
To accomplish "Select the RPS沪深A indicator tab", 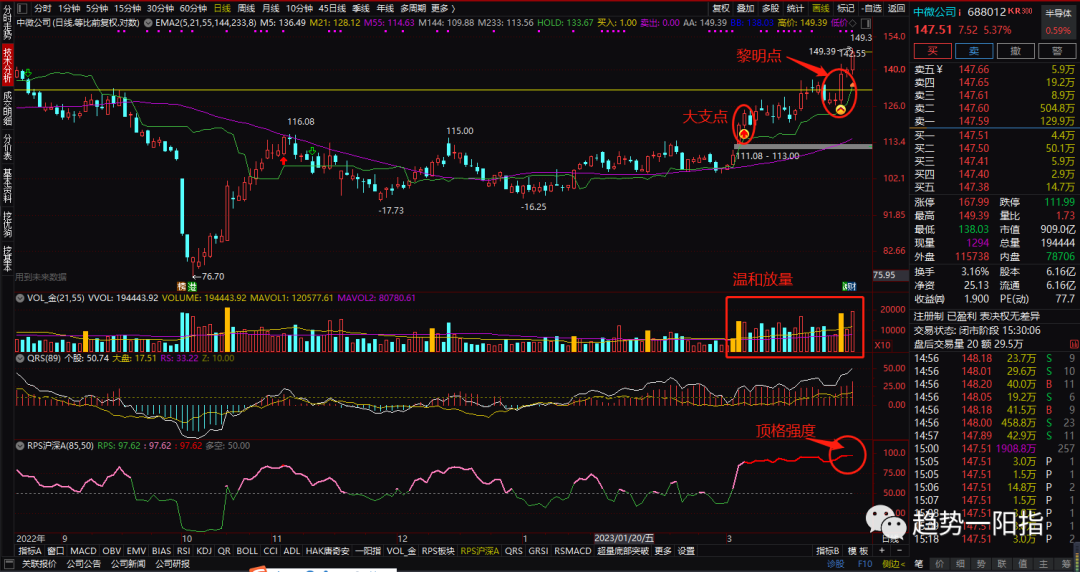I will (x=479, y=551).
